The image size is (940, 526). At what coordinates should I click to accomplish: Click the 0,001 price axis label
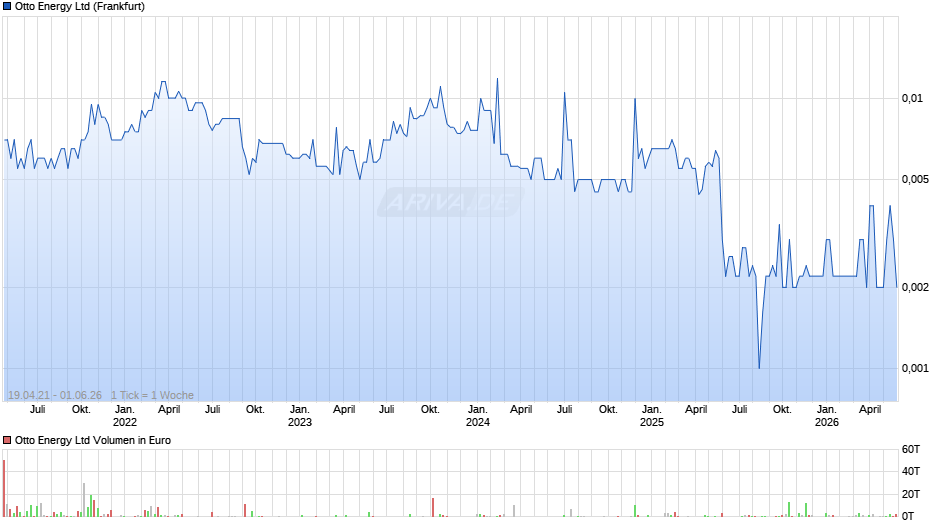(915, 368)
